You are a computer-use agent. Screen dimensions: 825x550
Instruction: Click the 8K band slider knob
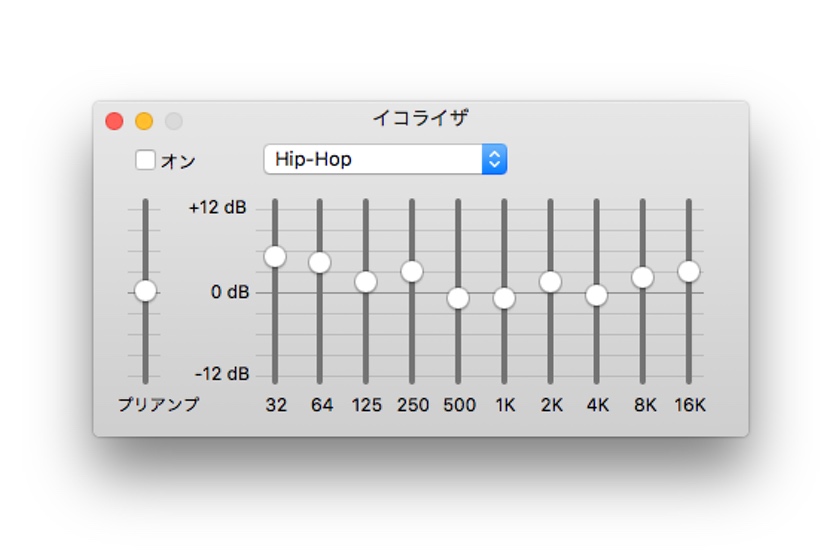click(642, 277)
